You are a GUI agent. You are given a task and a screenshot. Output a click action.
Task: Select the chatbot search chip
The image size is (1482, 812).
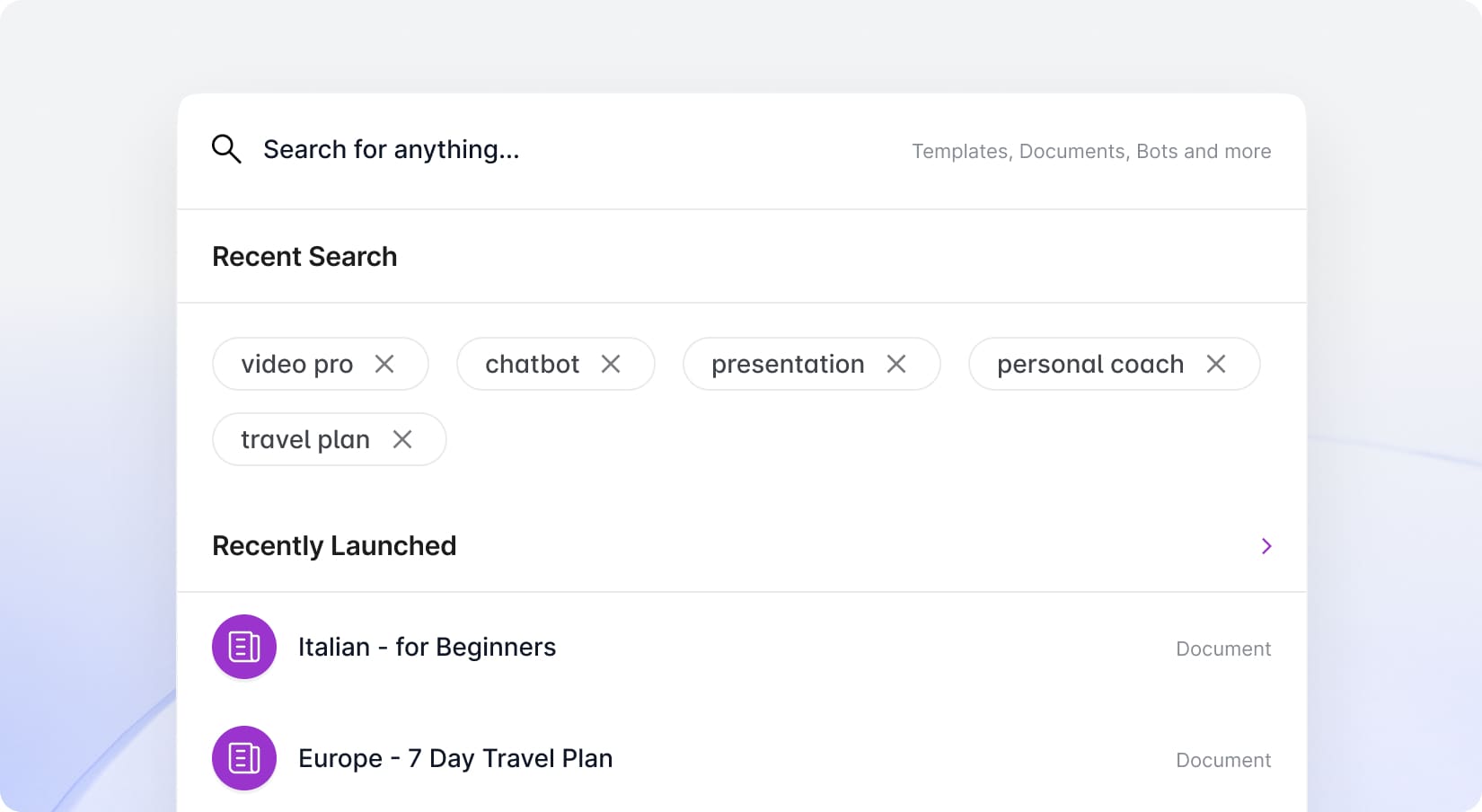point(532,364)
